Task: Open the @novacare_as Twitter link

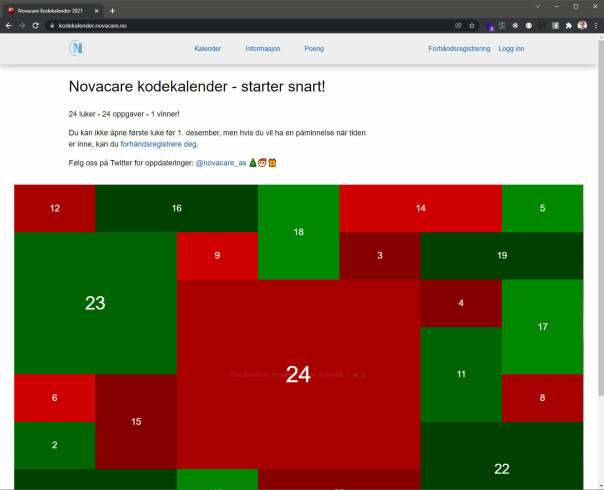Action: (x=221, y=163)
